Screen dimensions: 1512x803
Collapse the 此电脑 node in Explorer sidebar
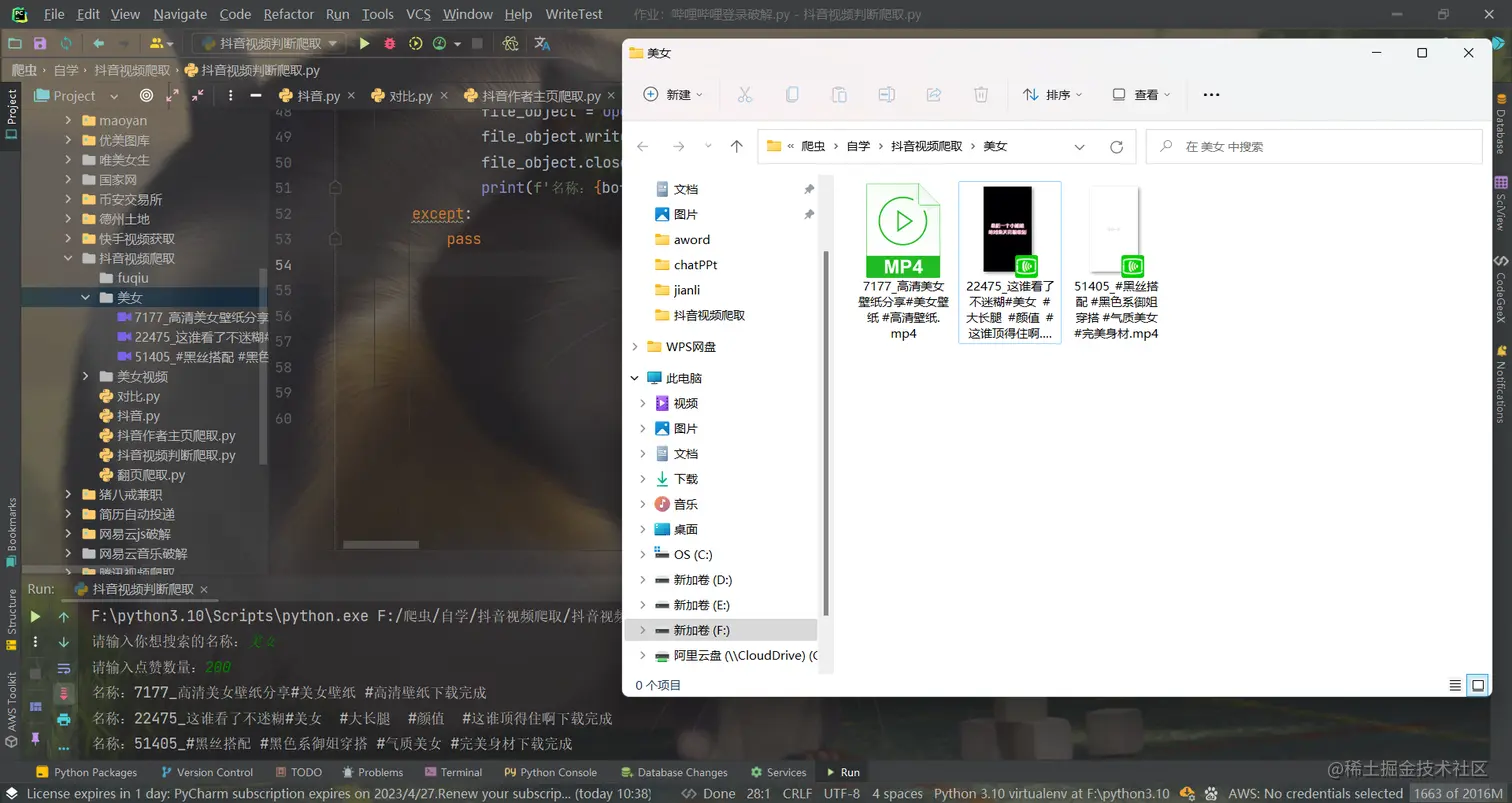[635, 379]
